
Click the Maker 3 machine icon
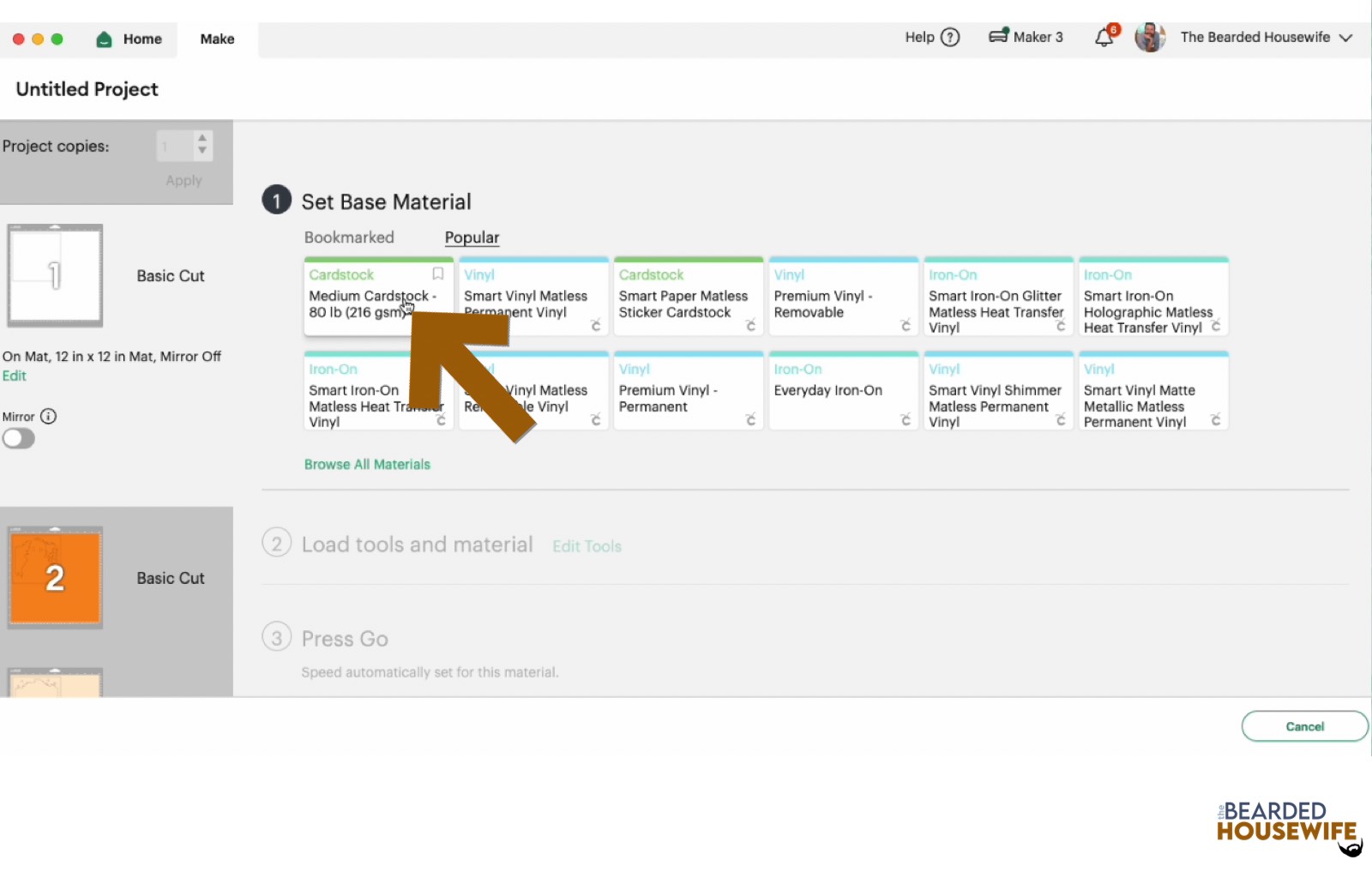(999, 36)
